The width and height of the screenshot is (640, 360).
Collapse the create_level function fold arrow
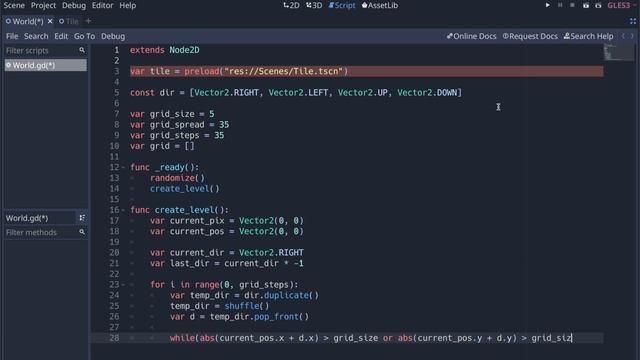click(x=123, y=210)
